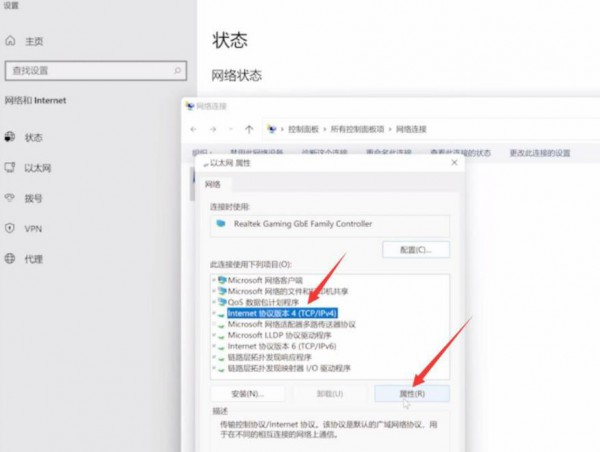
Task: Click 网络连接 in the breadcrumb path
Action: point(411,129)
